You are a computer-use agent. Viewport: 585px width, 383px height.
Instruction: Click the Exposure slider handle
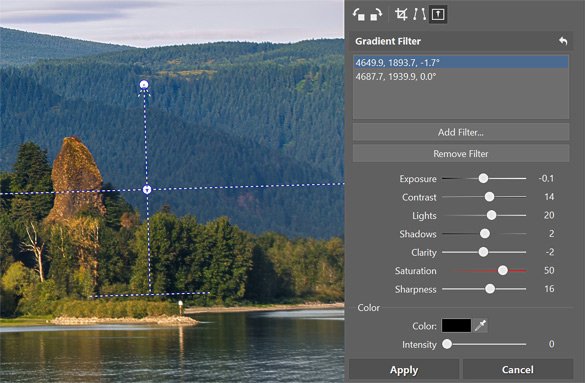point(483,178)
